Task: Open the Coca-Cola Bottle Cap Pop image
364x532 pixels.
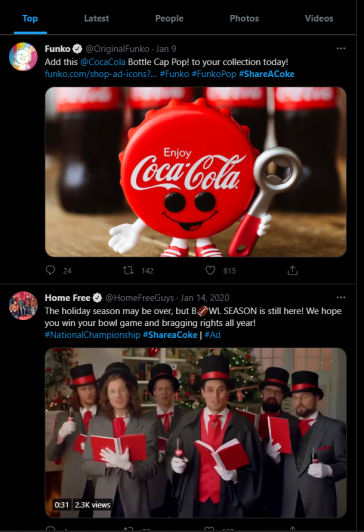Action: (x=196, y=172)
